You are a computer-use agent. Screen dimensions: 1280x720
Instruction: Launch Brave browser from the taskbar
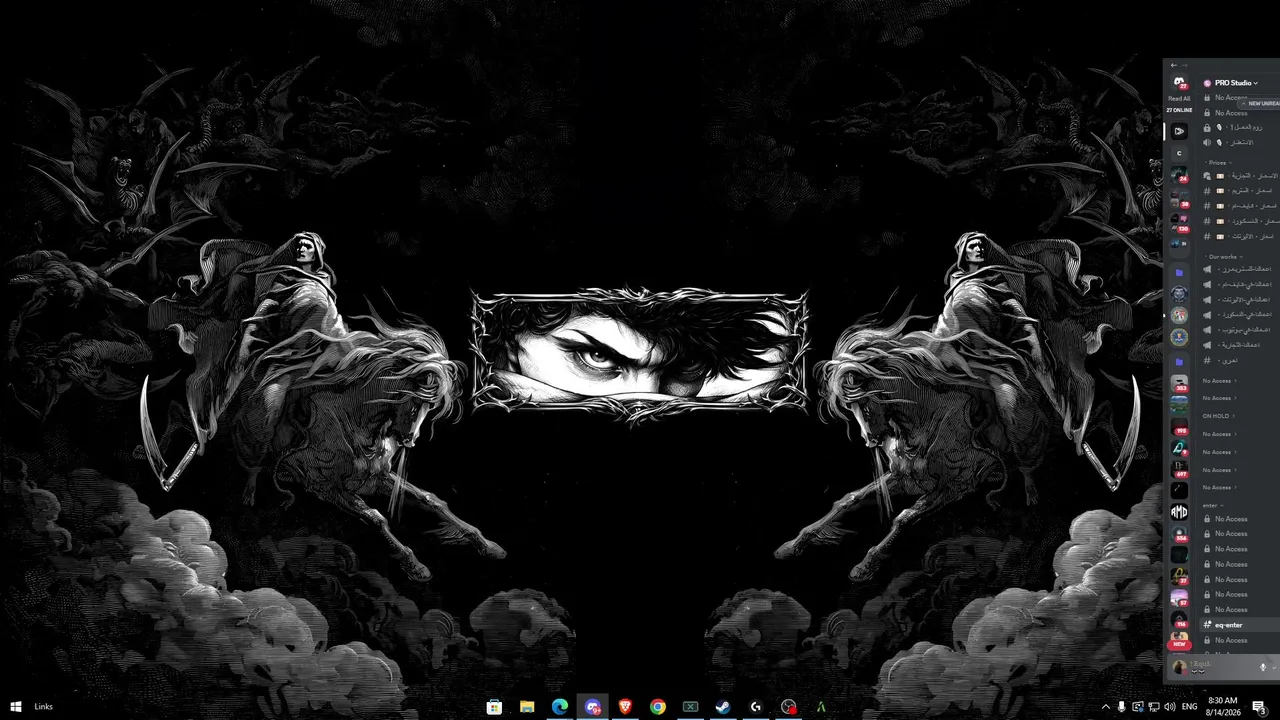tap(625, 707)
